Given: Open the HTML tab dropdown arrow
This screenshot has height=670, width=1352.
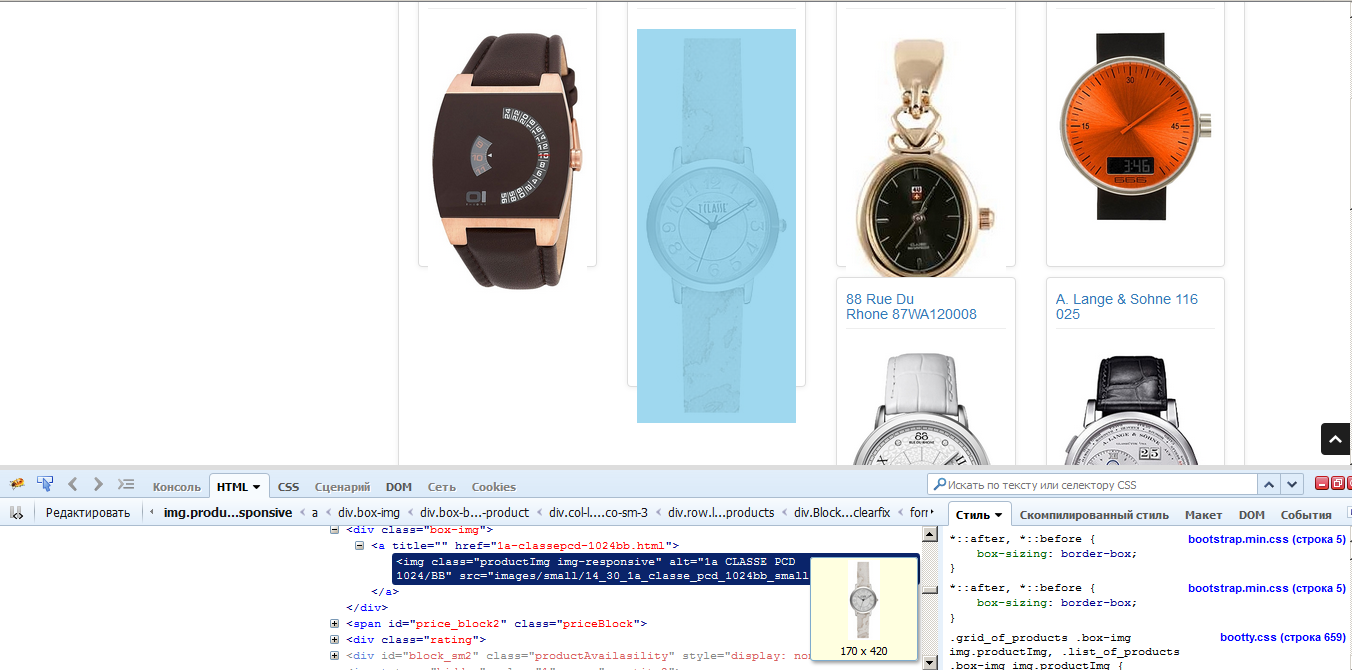Looking at the screenshot, I should pyautogui.click(x=256, y=487).
